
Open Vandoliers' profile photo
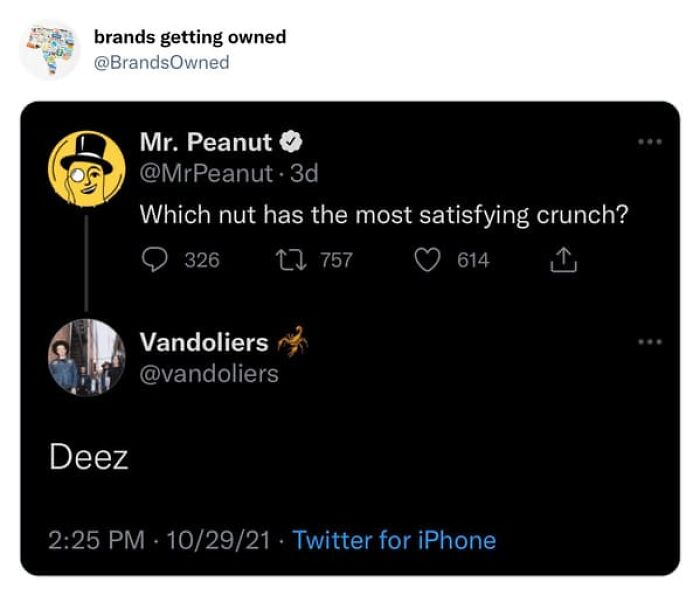(86, 357)
